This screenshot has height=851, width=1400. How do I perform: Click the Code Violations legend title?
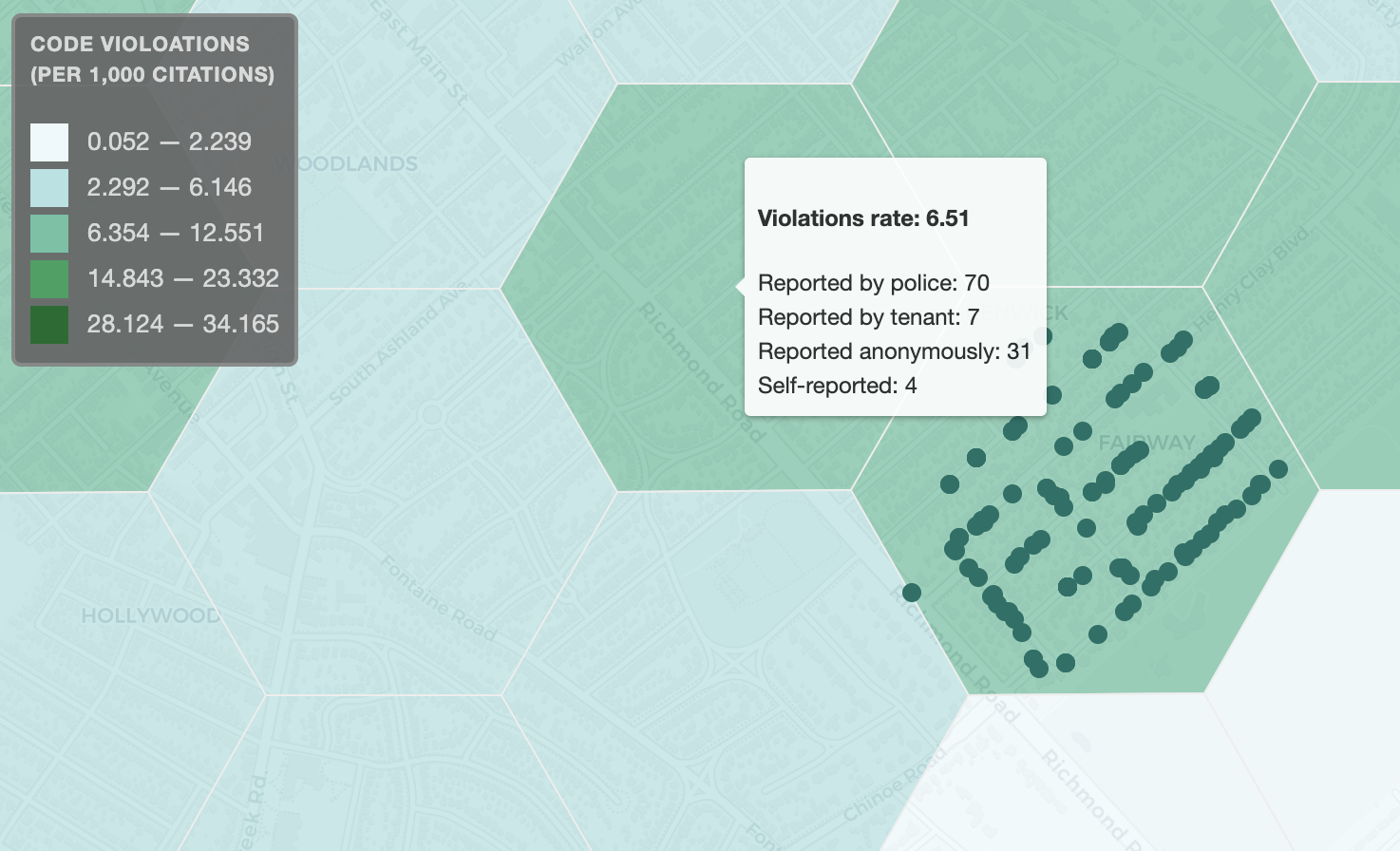tap(152, 59)
